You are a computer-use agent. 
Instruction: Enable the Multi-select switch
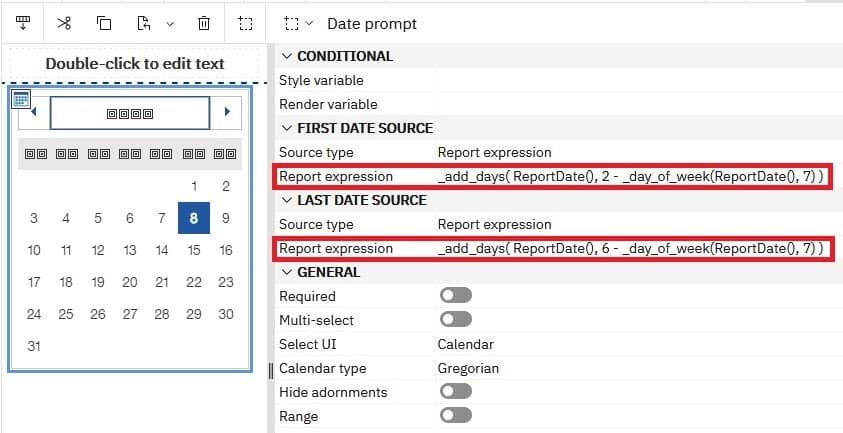pyautogui.click(x=455, y=320)
